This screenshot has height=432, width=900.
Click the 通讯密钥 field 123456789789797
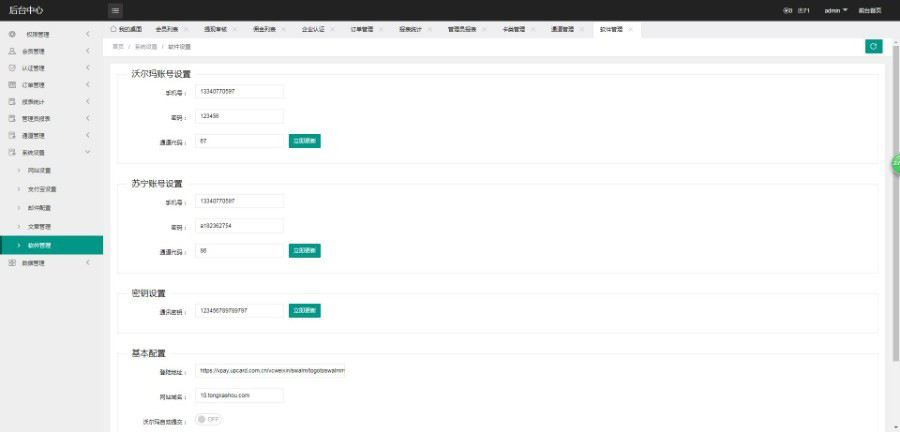coord(239,310)
